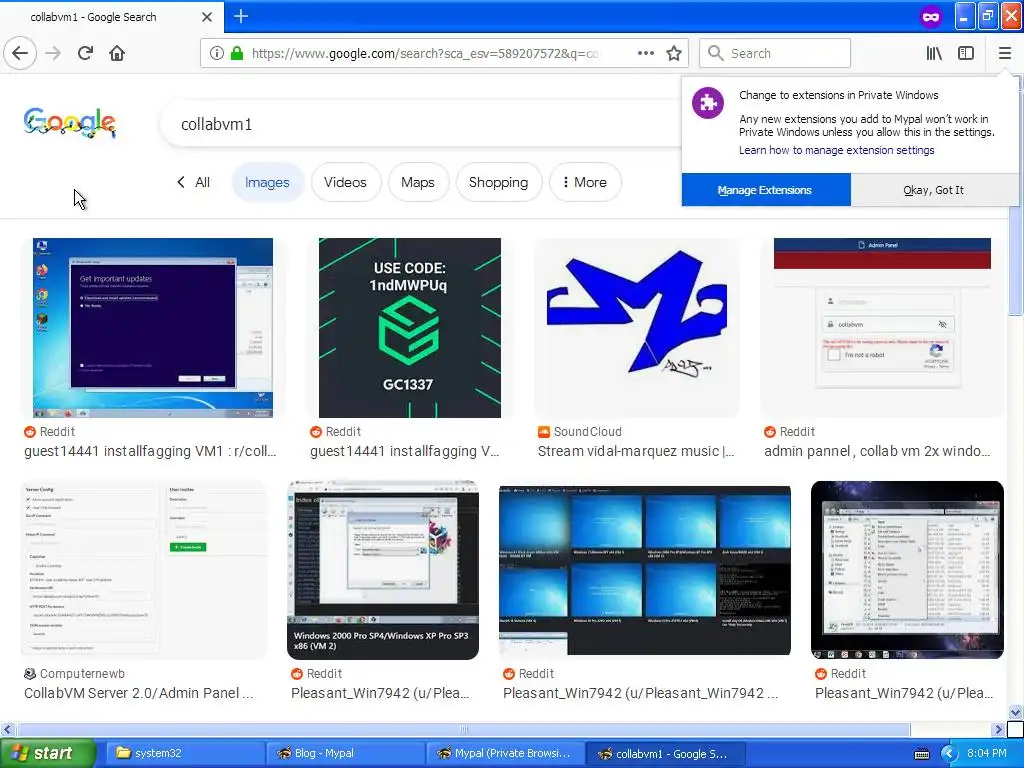Open the Admin Panel login thumbnail
Image resolution: width=1024 pixels, height=768 pixels.
(882, 328)
